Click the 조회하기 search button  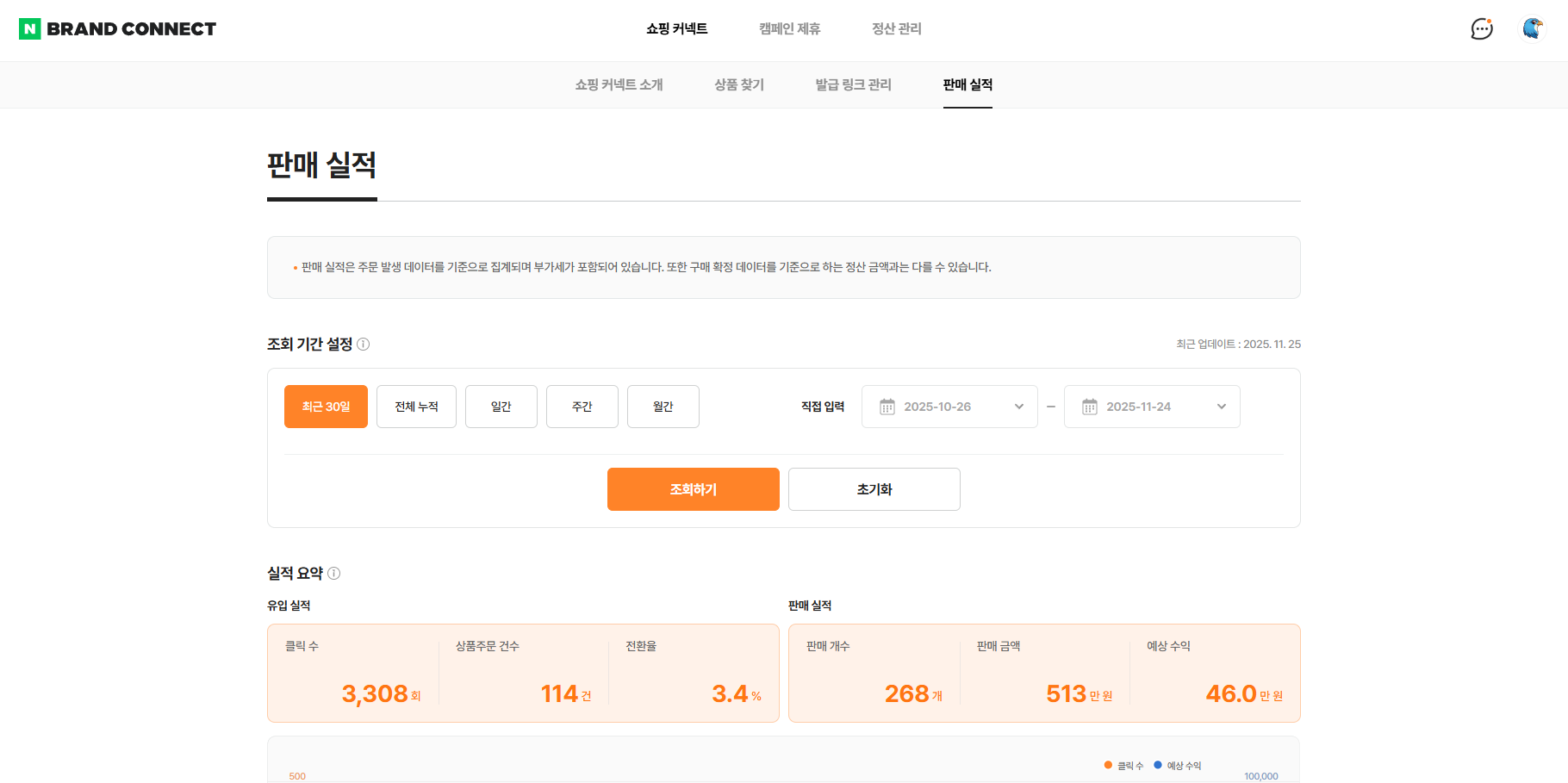[693, 489]
